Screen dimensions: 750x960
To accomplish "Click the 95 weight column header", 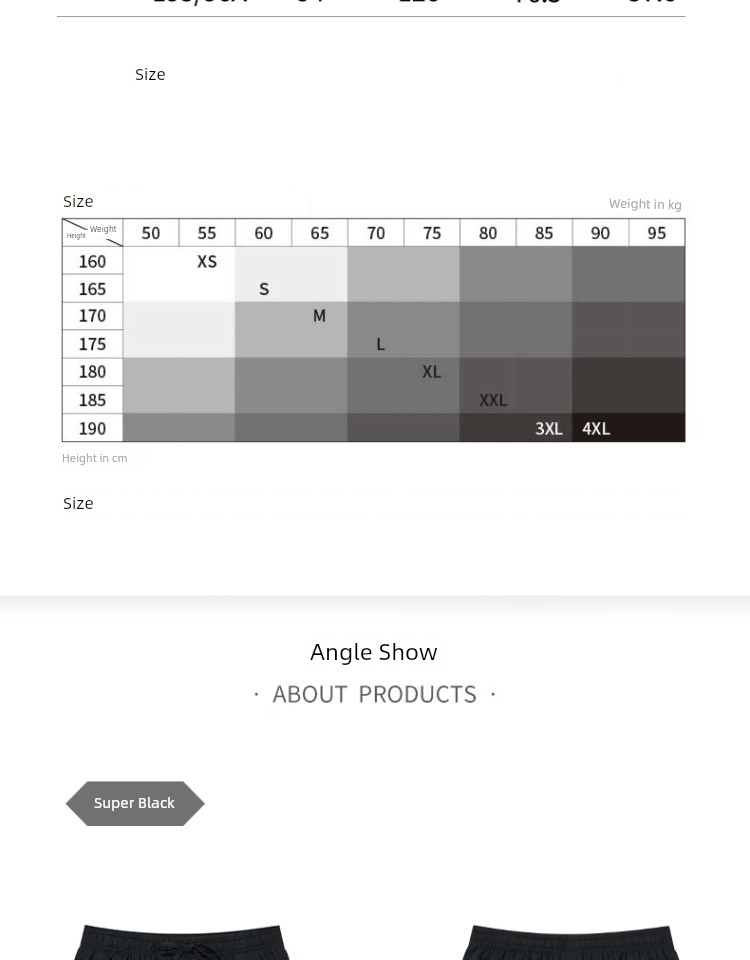I will [x=657, y=233].
